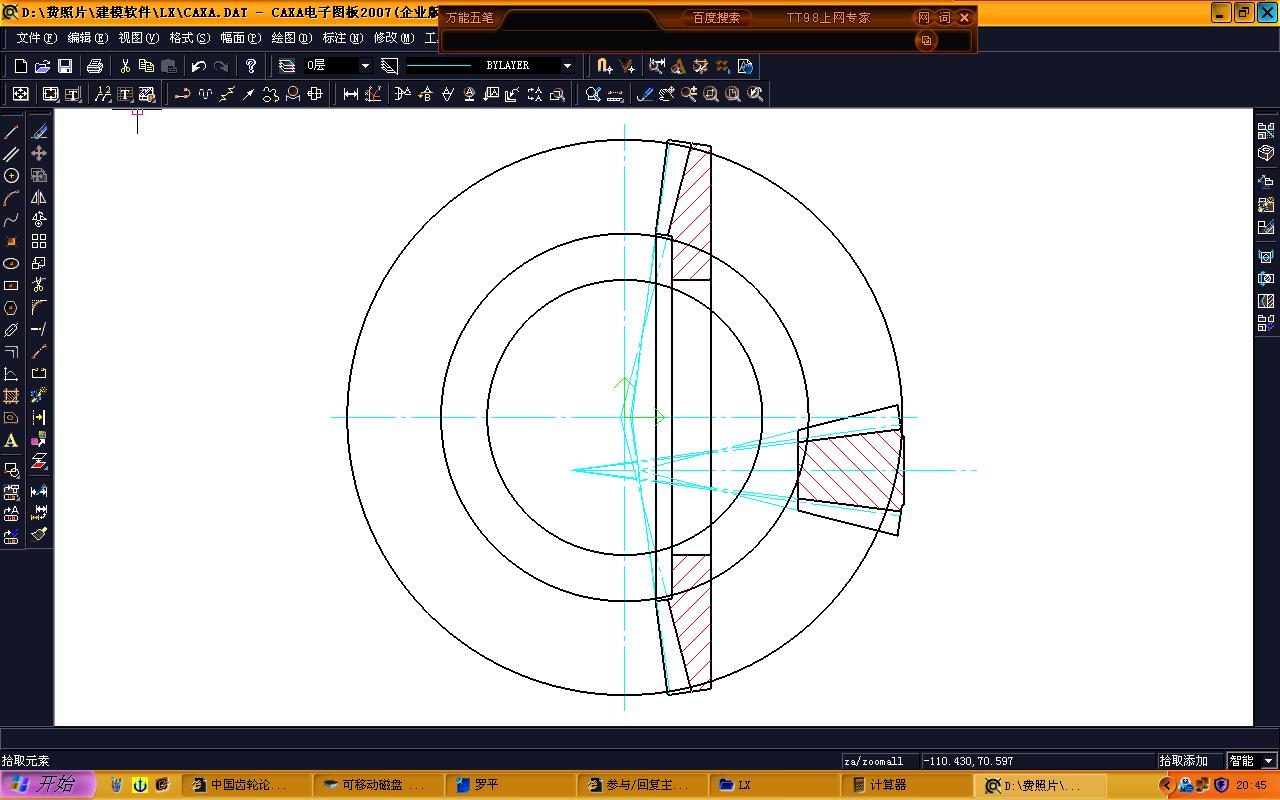Expand the 智能 snap mode dropdown
This screenshot has height=800, width=1280.
(1269, 761)
